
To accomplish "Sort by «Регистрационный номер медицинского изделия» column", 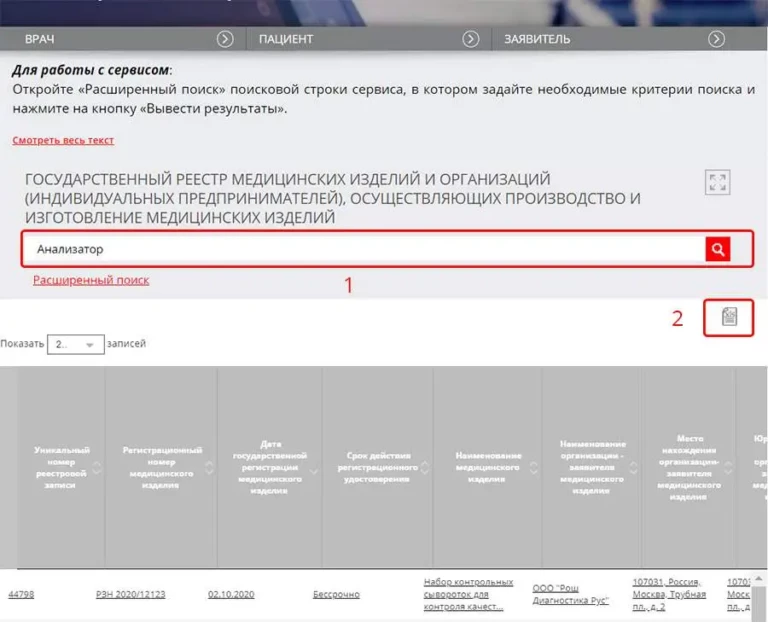I will tap(210, 468).
